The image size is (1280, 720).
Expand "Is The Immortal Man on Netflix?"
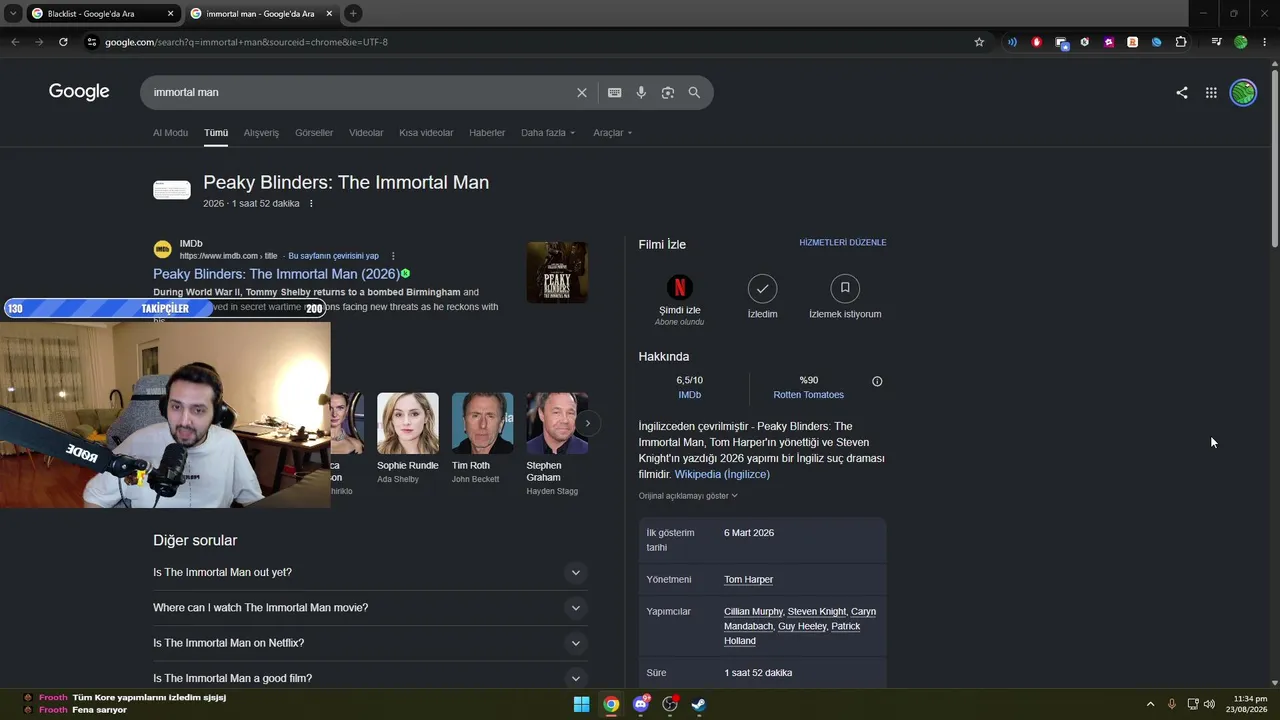tap(370, 643)
